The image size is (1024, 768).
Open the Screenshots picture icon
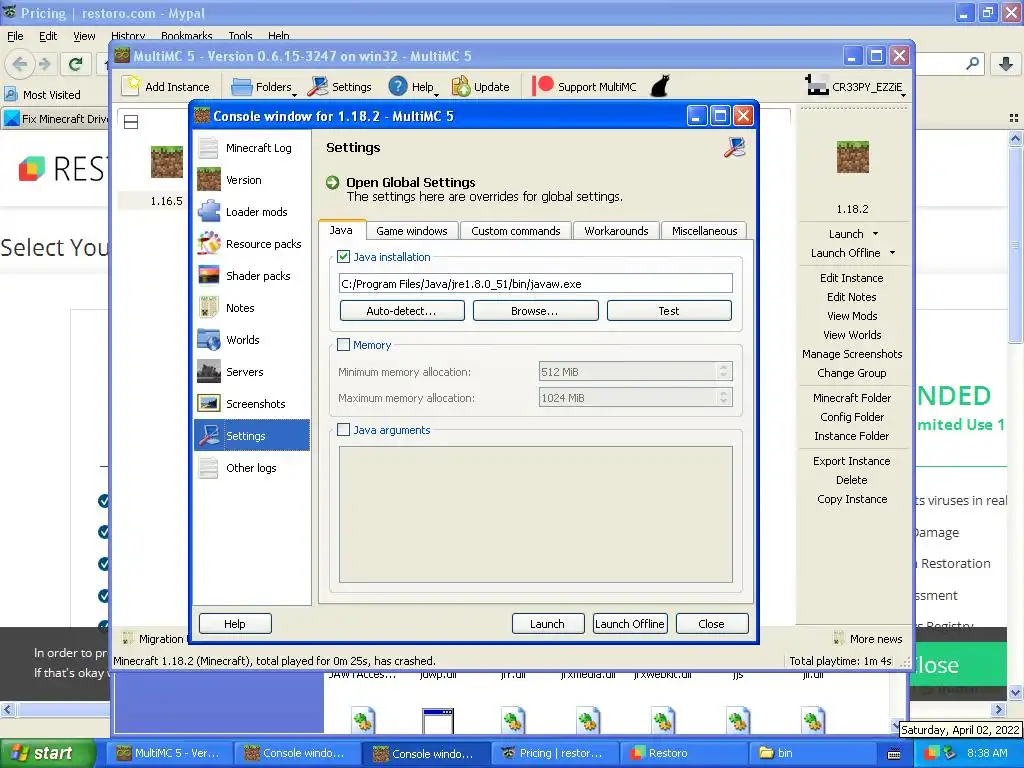click(x=208, y=404)
